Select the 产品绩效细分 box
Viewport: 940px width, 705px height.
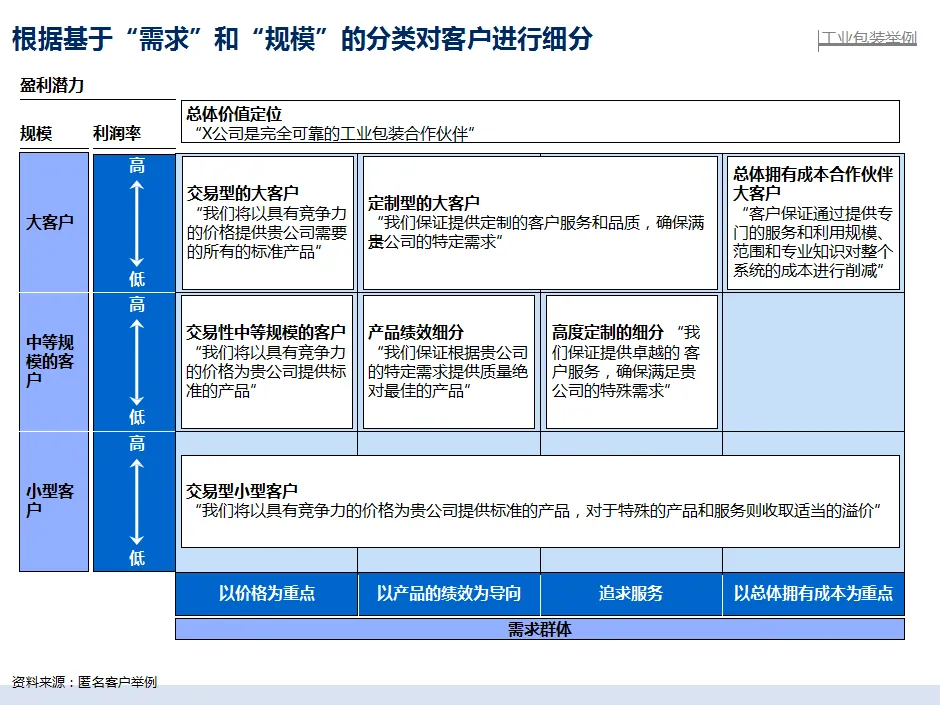click(x=448, y=361)
